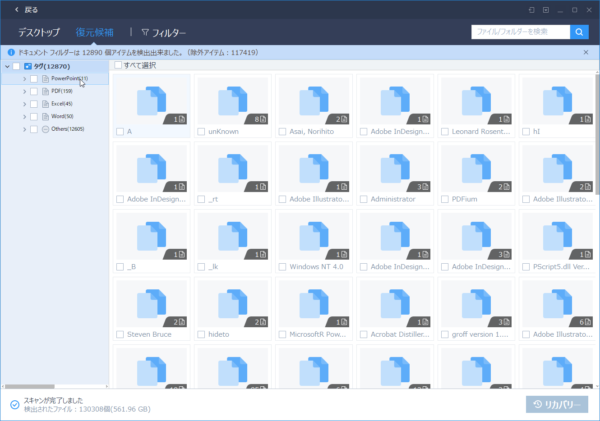The height and width of the screenshot is (421, 600).
Task: Open the folder thumbnail labeled A
Action: pyautogui.click(x=152, y=101)
